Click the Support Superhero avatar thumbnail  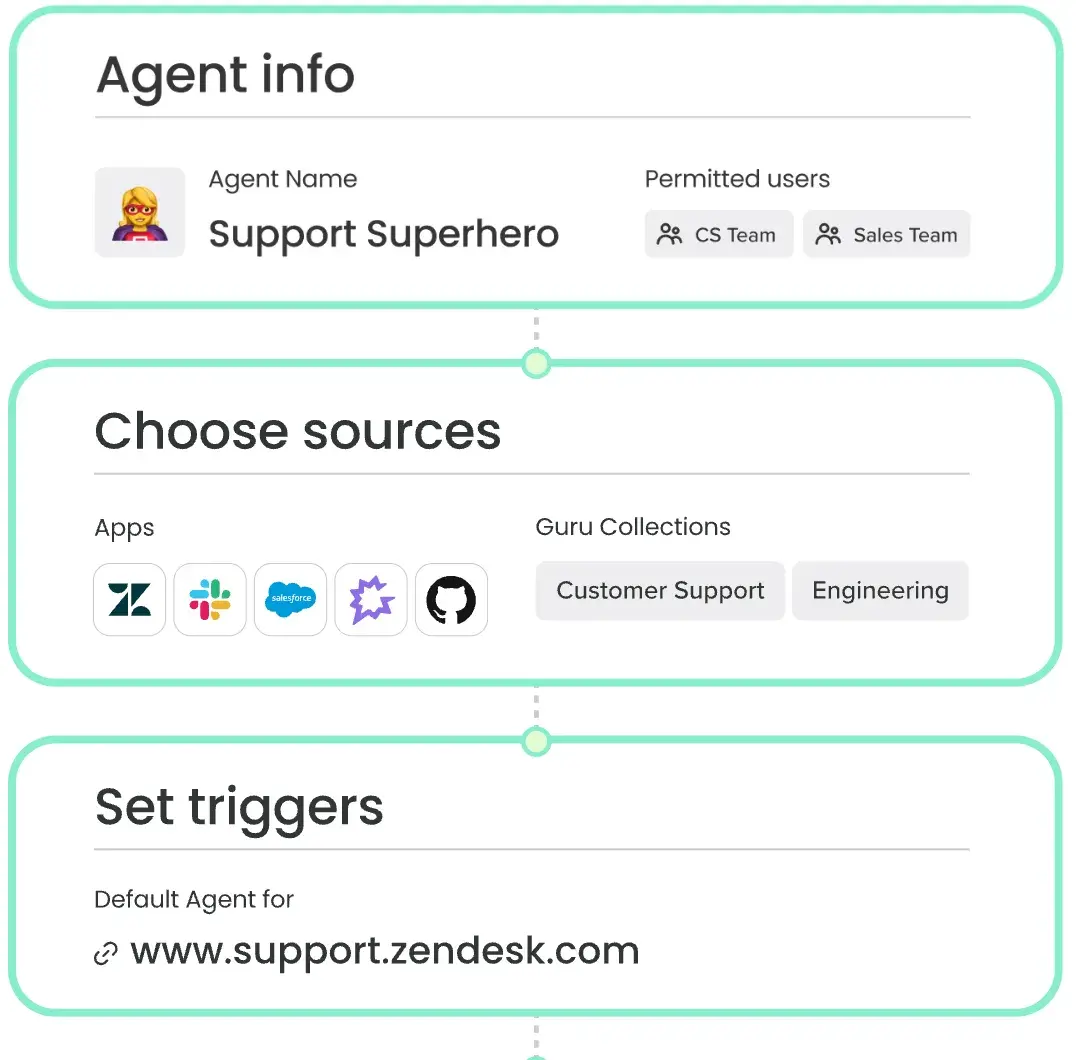(x=139, y=212)
